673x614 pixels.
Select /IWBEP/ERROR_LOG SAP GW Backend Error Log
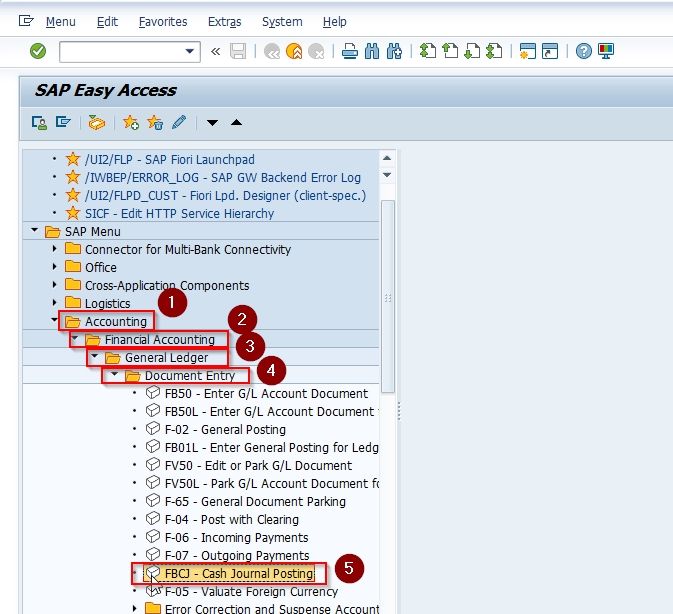[223, 178]
